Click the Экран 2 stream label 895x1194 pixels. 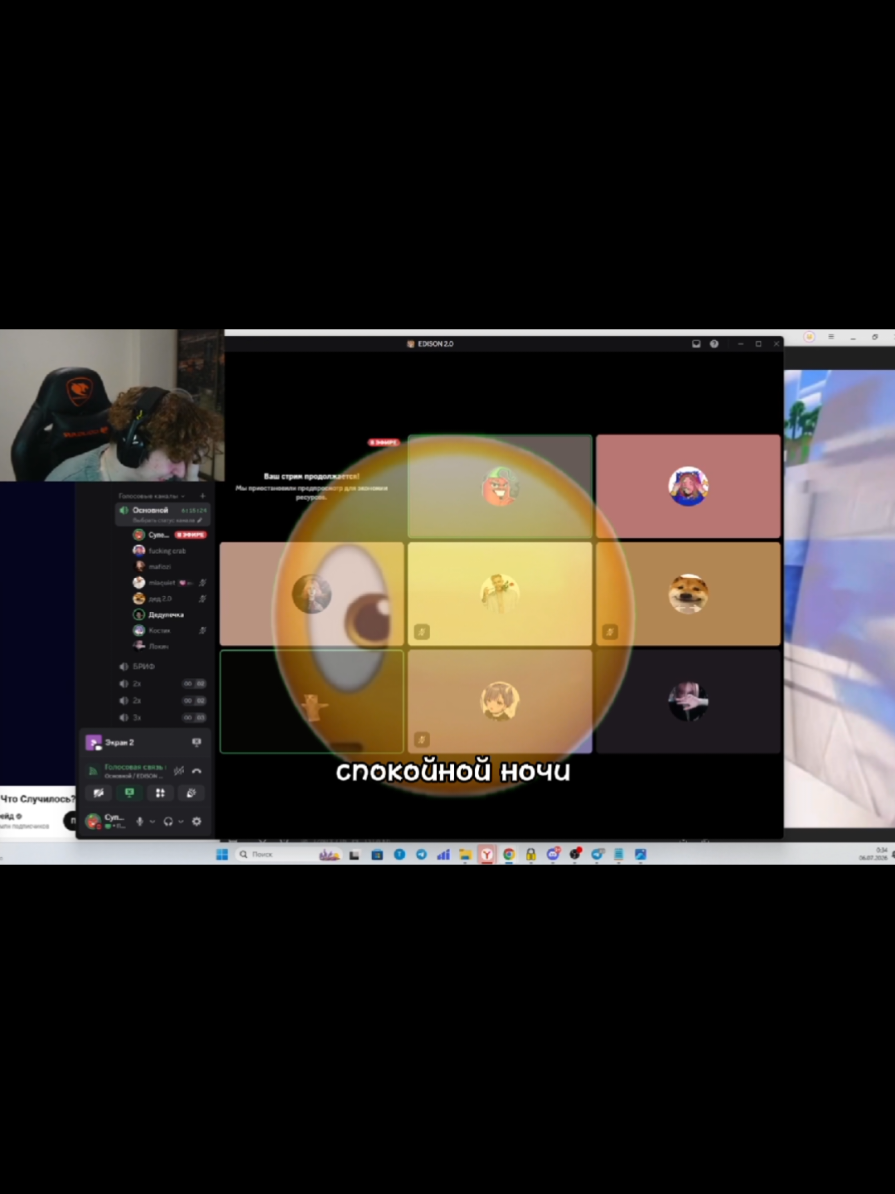click(x=120, y=742)
